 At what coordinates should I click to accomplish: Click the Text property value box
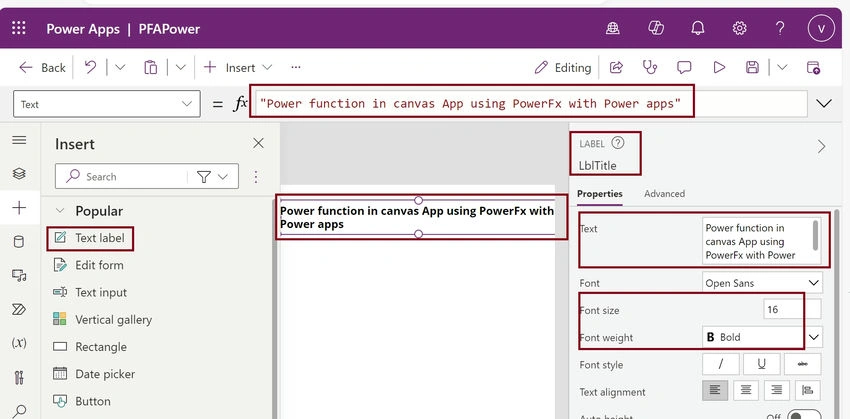[x=761, y=241]
